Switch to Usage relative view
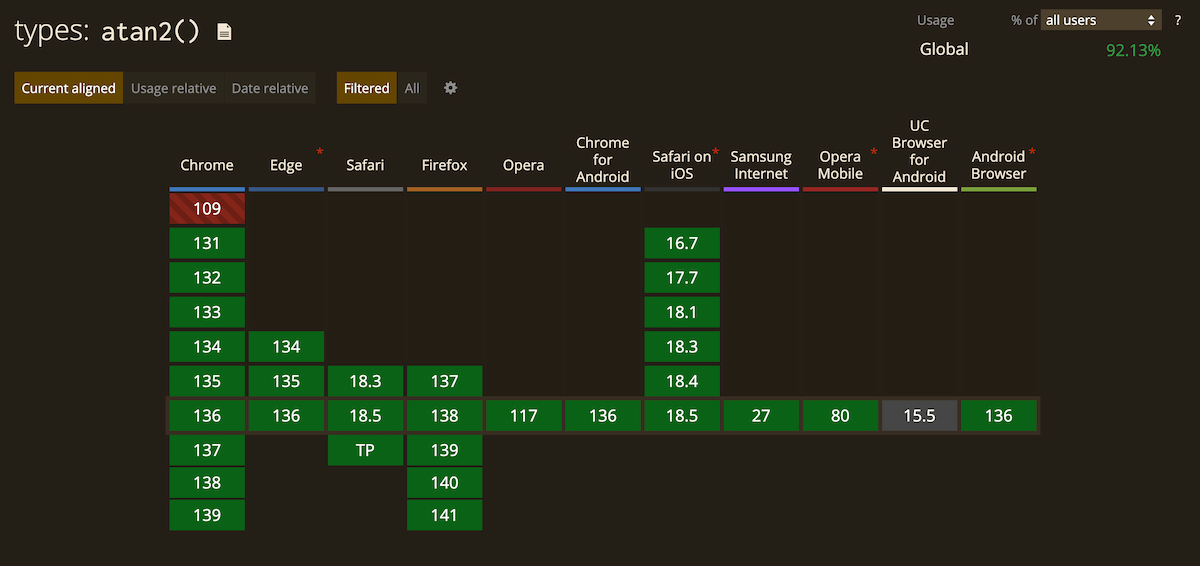The image size is (1200, 566). [x=173, y=88]
